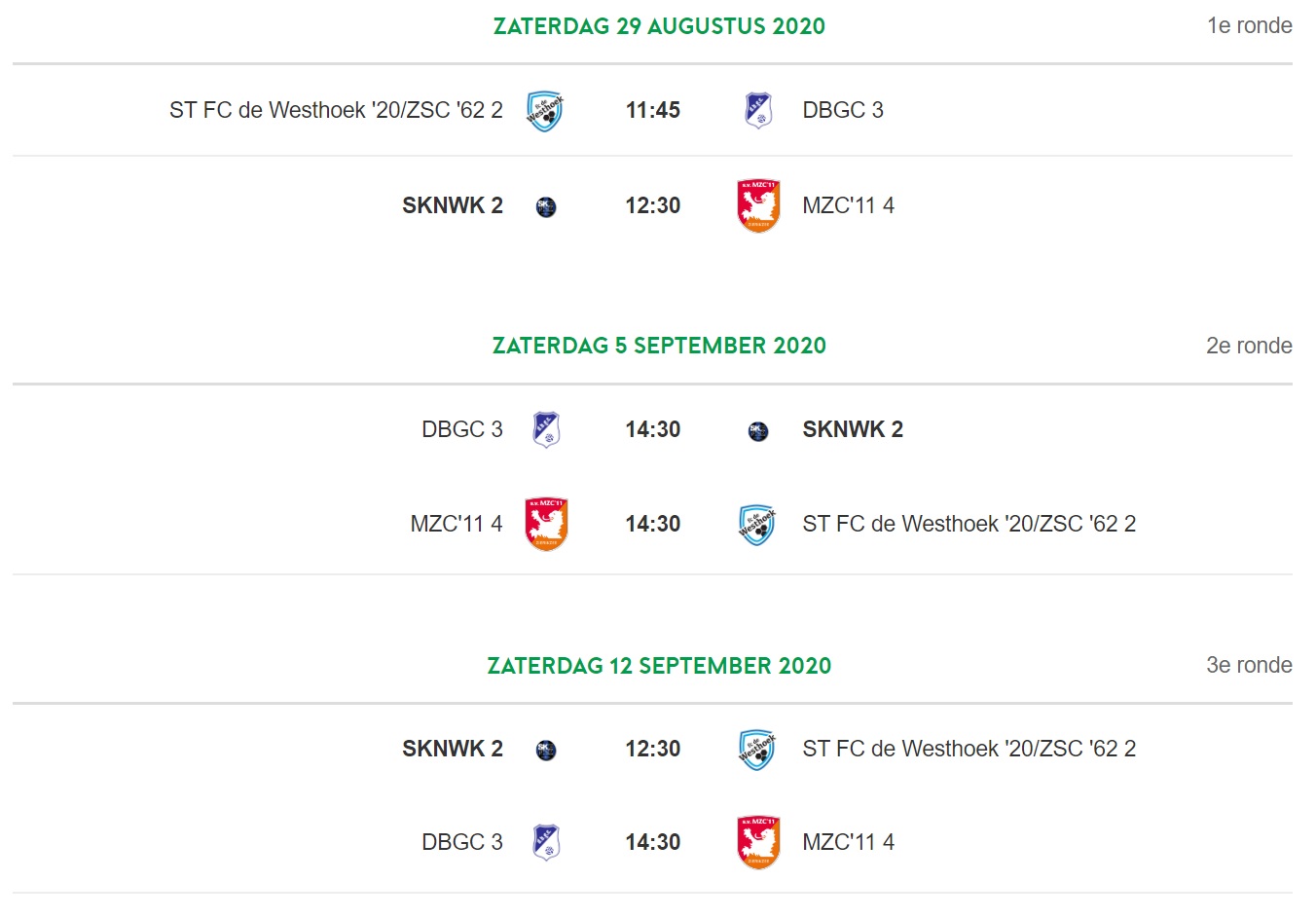Image resolution: width=1316 pixels, height=918 pixels.
Task: Click DBGC logo in the 11:45 match
Action: click(758, 110)
